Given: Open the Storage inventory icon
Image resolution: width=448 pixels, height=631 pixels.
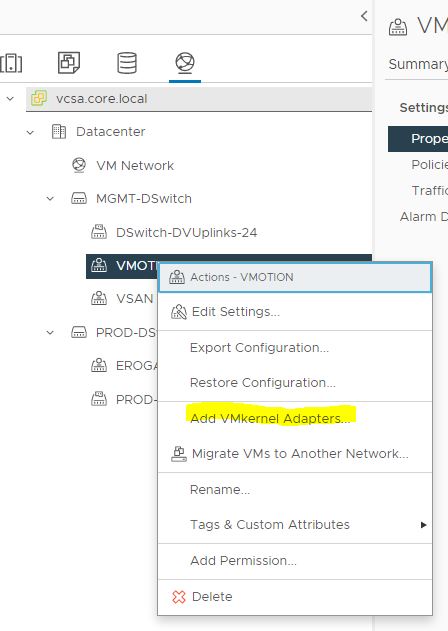Looking at the screenshot, I should [127, 63].
